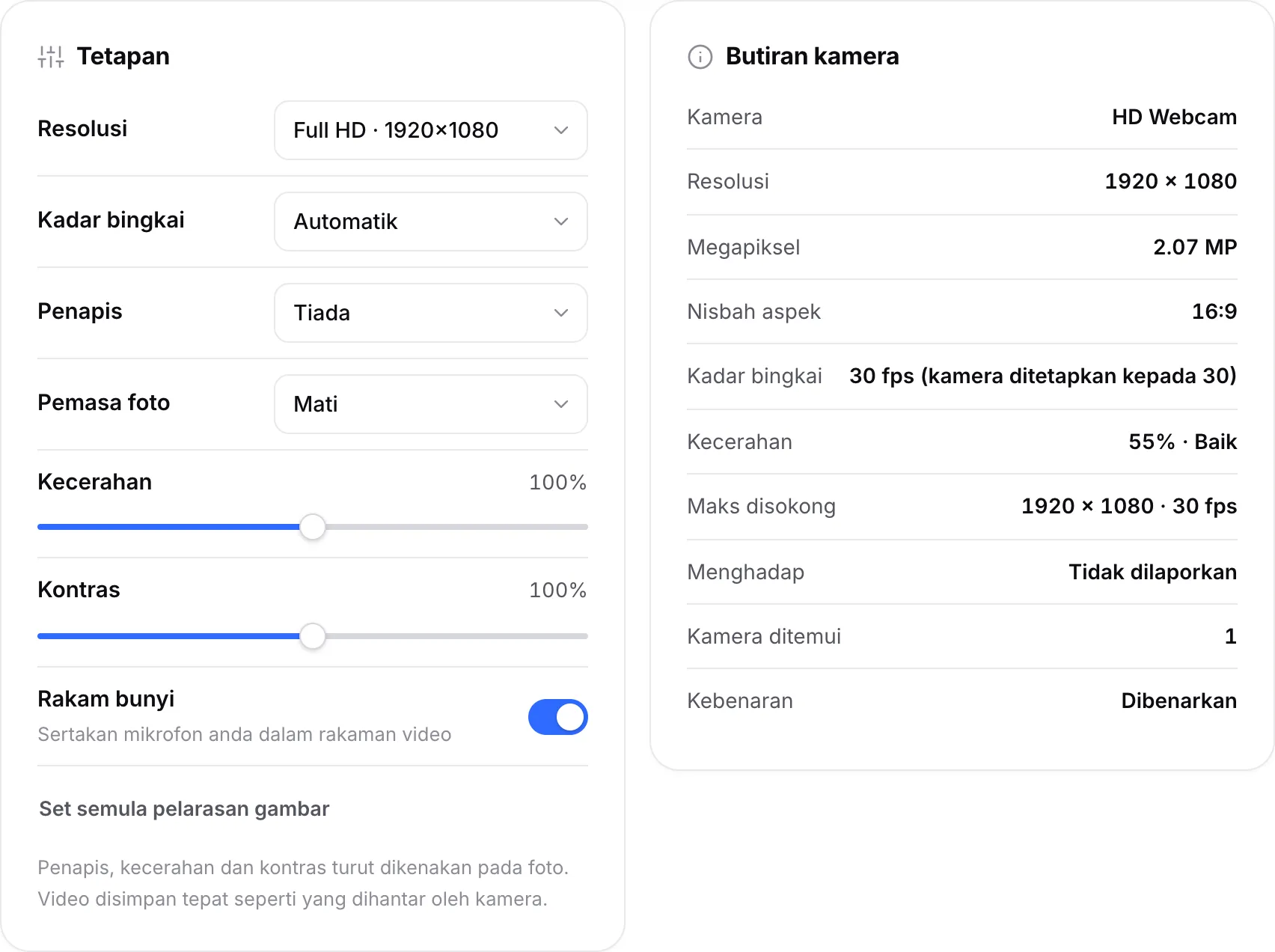
Task: Click the Kamera ditemui count value 1
Action: click(1231, 636)
